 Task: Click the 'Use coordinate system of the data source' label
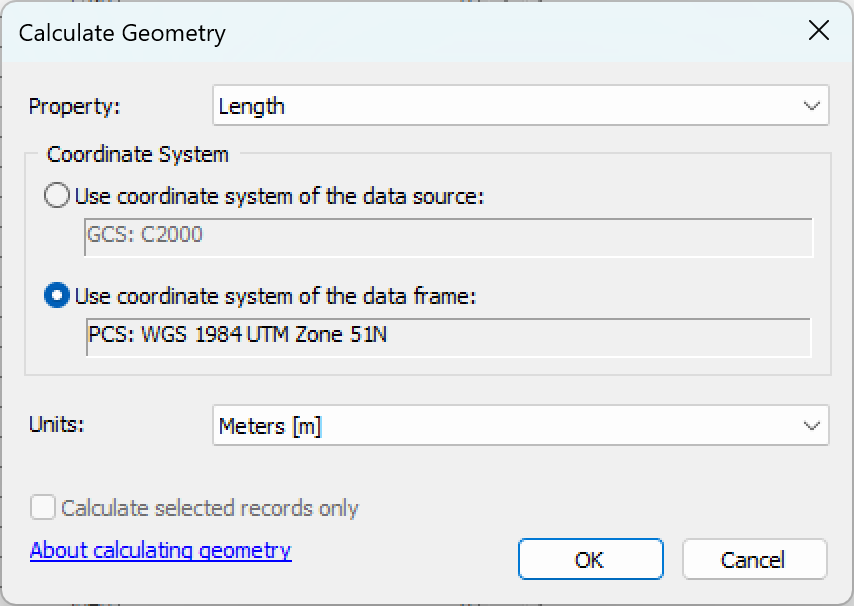[279, 196]
